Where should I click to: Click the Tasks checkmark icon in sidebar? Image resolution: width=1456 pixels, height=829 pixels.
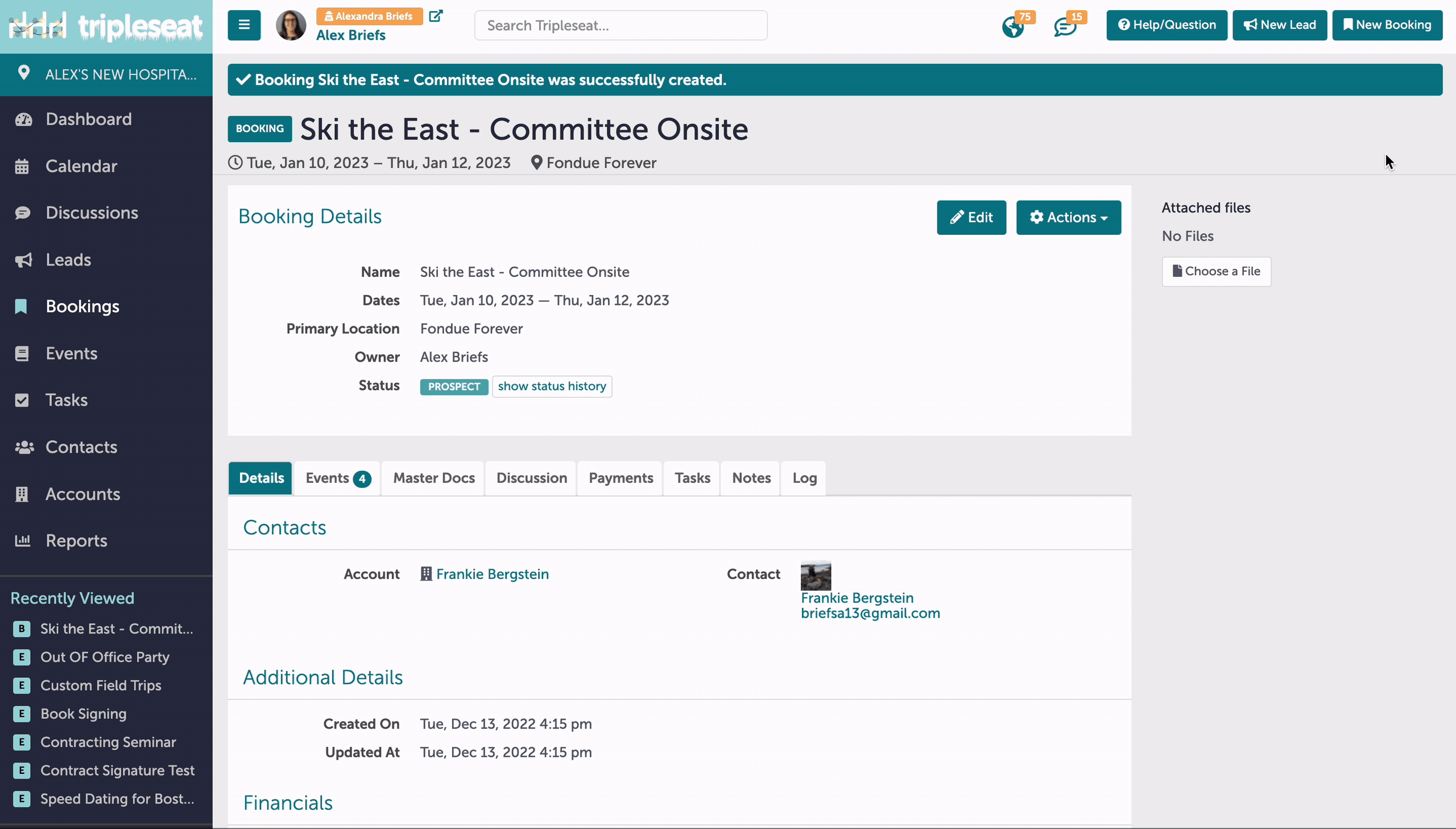[x=22, y=400]
